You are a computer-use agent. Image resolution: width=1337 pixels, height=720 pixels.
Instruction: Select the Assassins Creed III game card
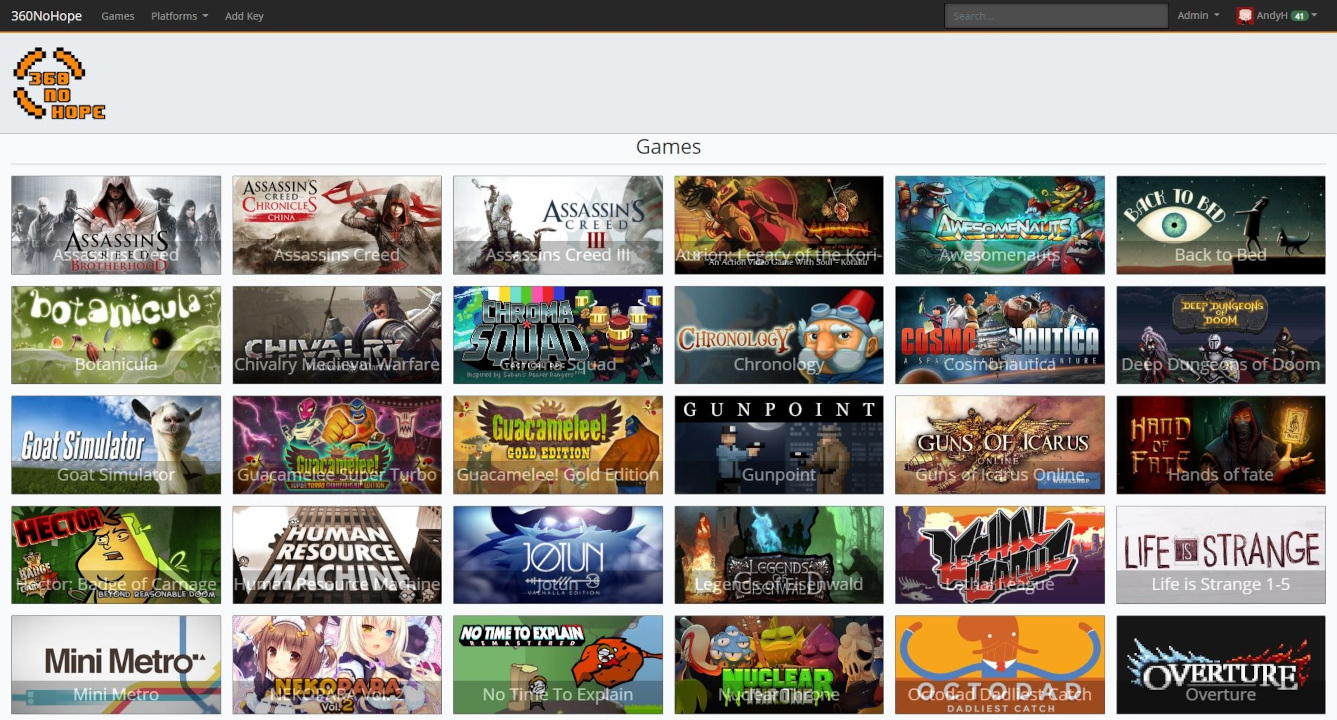pyautogui.click(x=558, y=225)
